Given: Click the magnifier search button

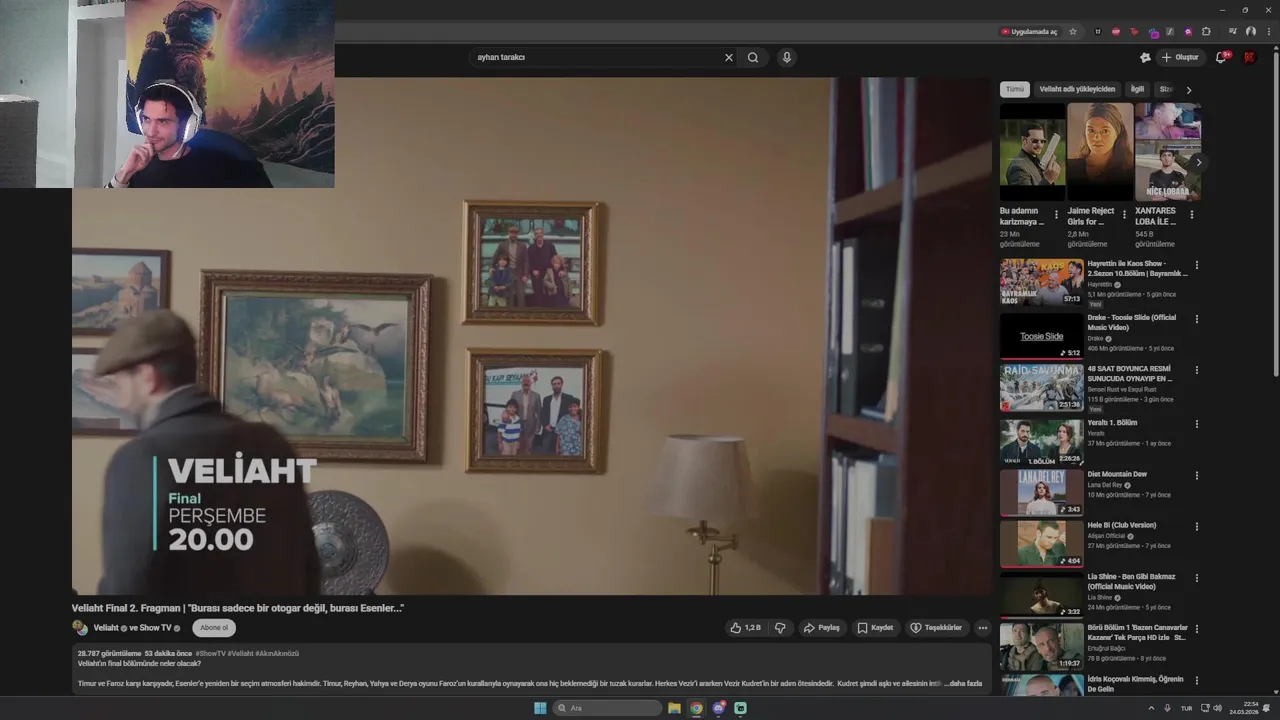Looking at the screenshot, I should click(753, 58).
